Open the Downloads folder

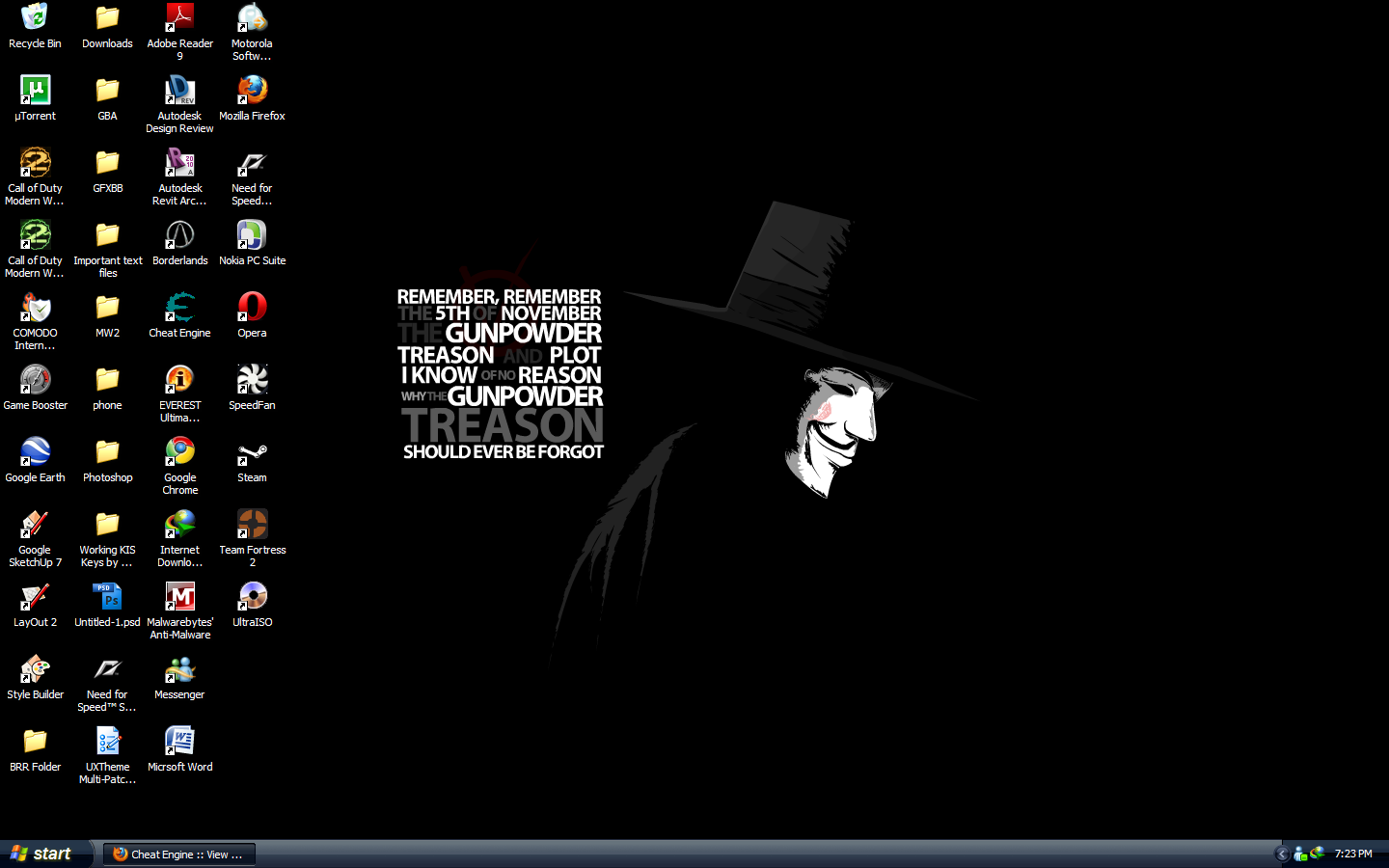107,26
